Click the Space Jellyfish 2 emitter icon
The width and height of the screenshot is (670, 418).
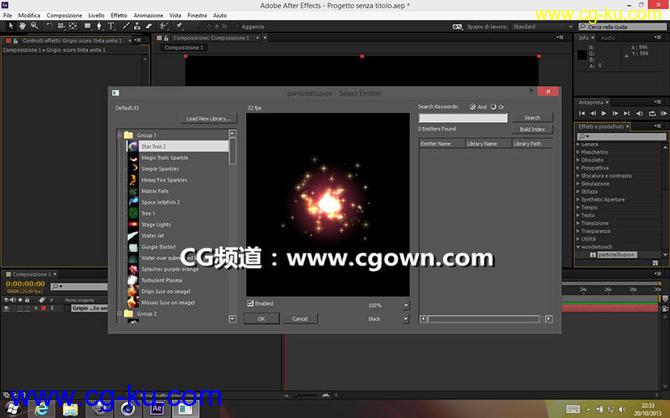click(133, 202)
